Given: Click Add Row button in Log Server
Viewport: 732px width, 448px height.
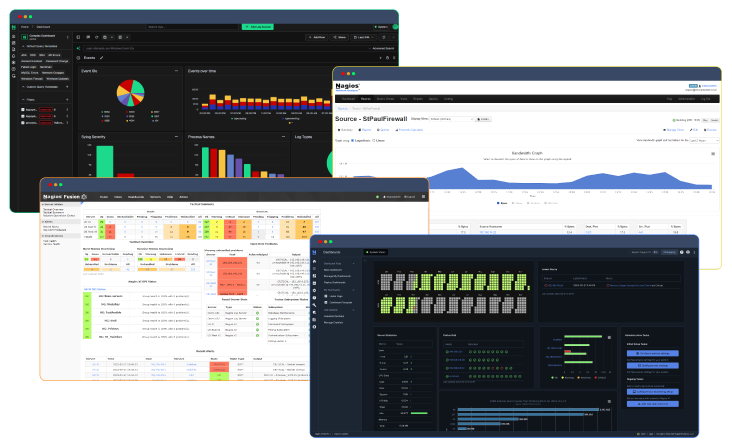Looking at the screenshot, I should point(316,37).
